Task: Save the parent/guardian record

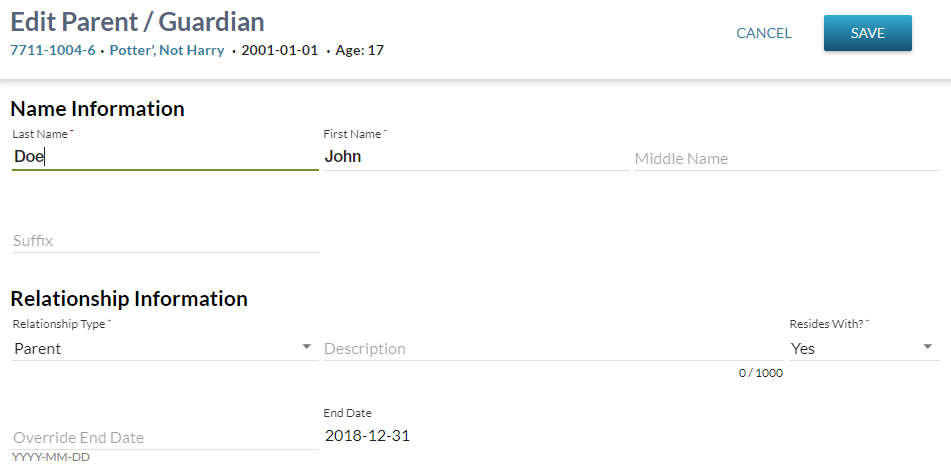Action: coord(867,33)
